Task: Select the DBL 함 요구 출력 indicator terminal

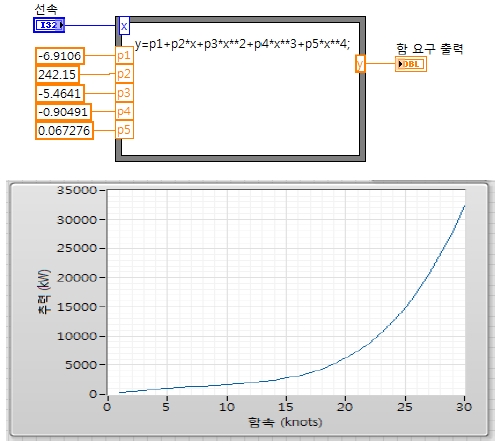Action: point(411,64)
